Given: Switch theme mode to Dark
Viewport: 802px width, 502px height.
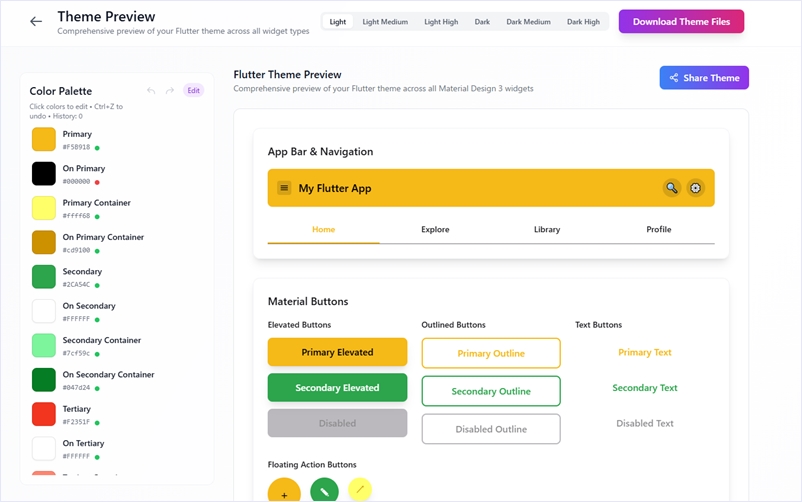Looking at the screenshot, I should (x=482, y=22).
